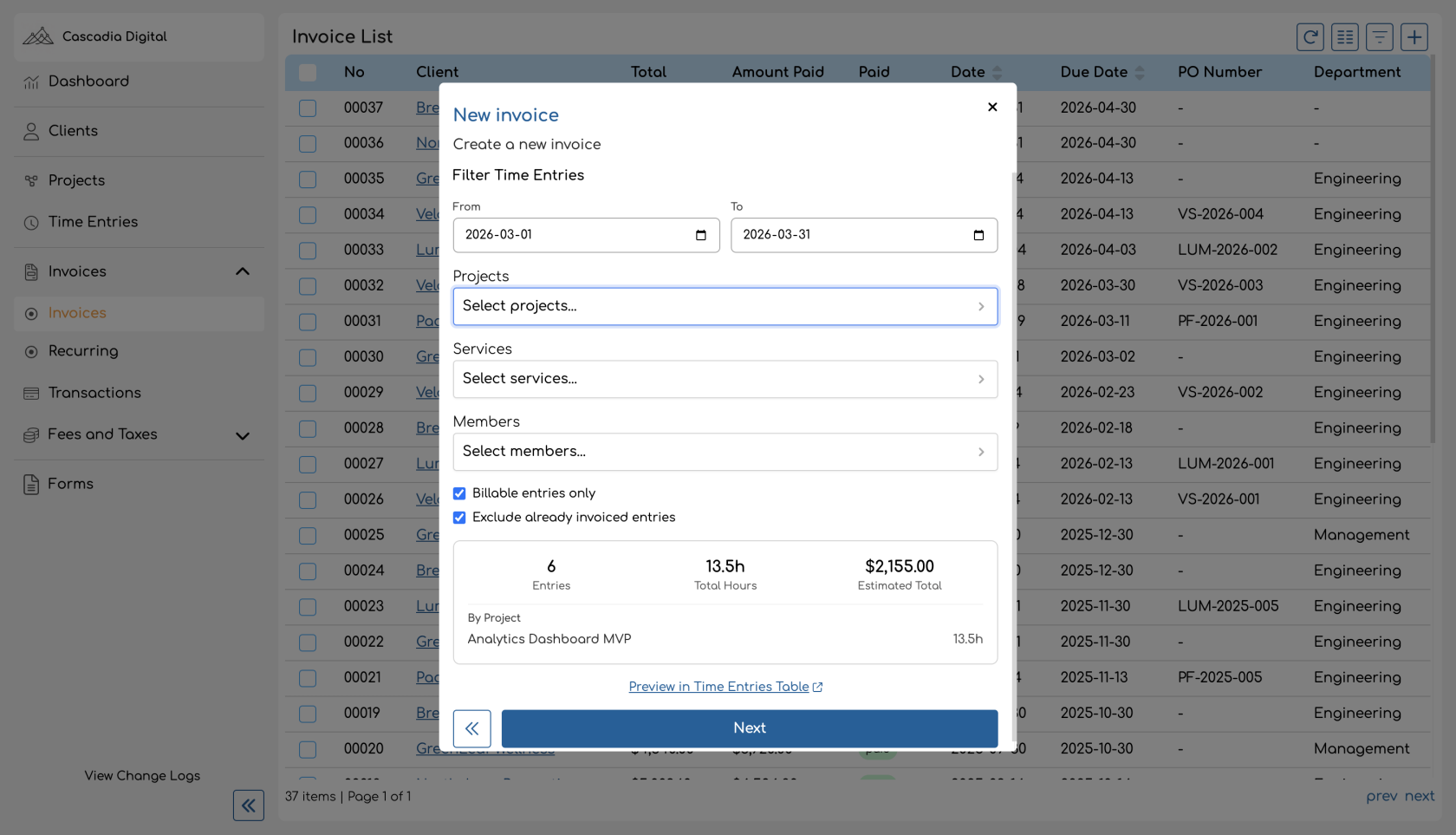Open the Select services dropdown
The height and width of the screenshot is (835, 1456).
tap(725, 379)
